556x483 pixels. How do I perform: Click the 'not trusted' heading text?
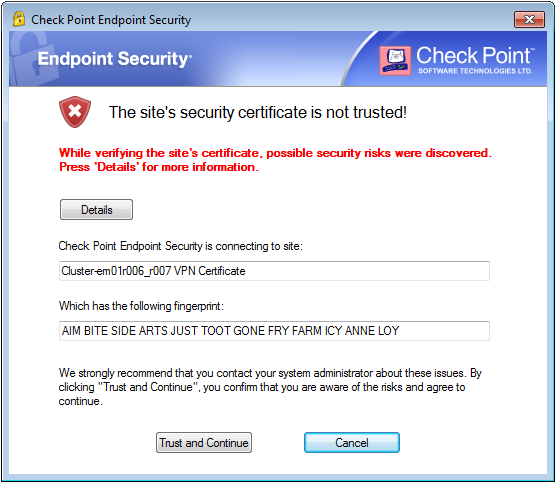[x=257, y=112]
